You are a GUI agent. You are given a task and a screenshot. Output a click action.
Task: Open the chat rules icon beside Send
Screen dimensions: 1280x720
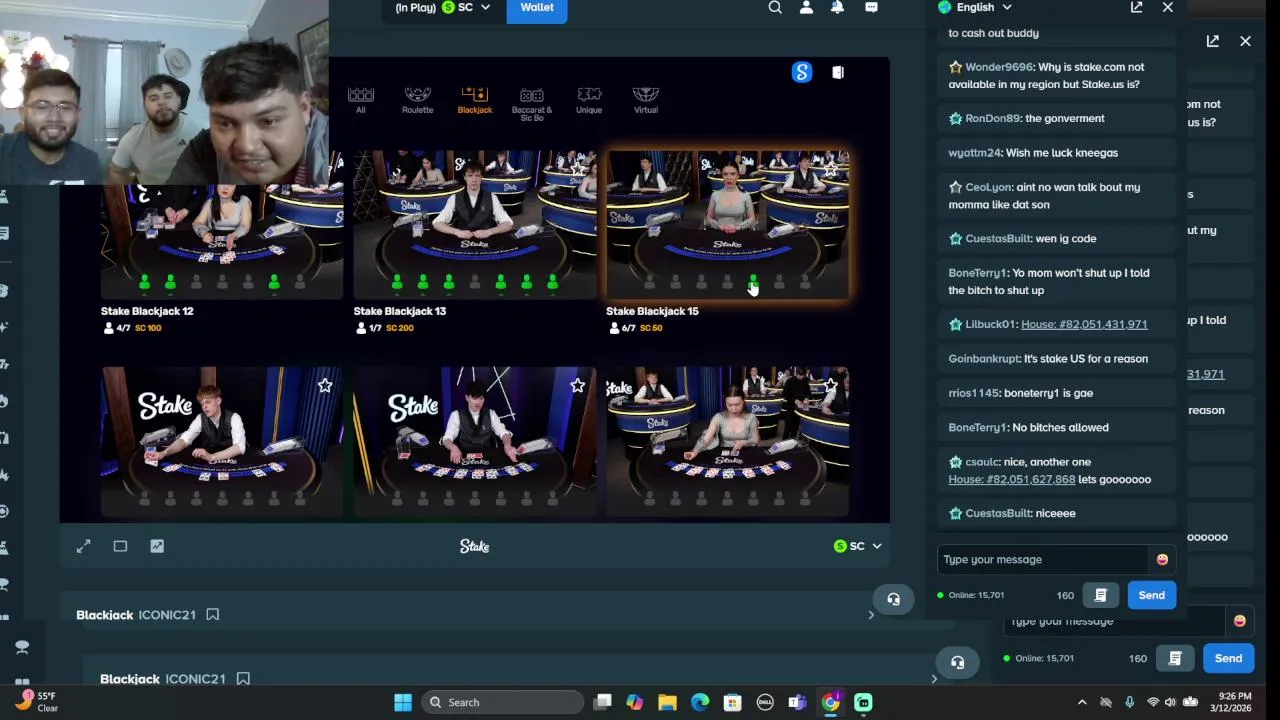[x=1100, y=595]
